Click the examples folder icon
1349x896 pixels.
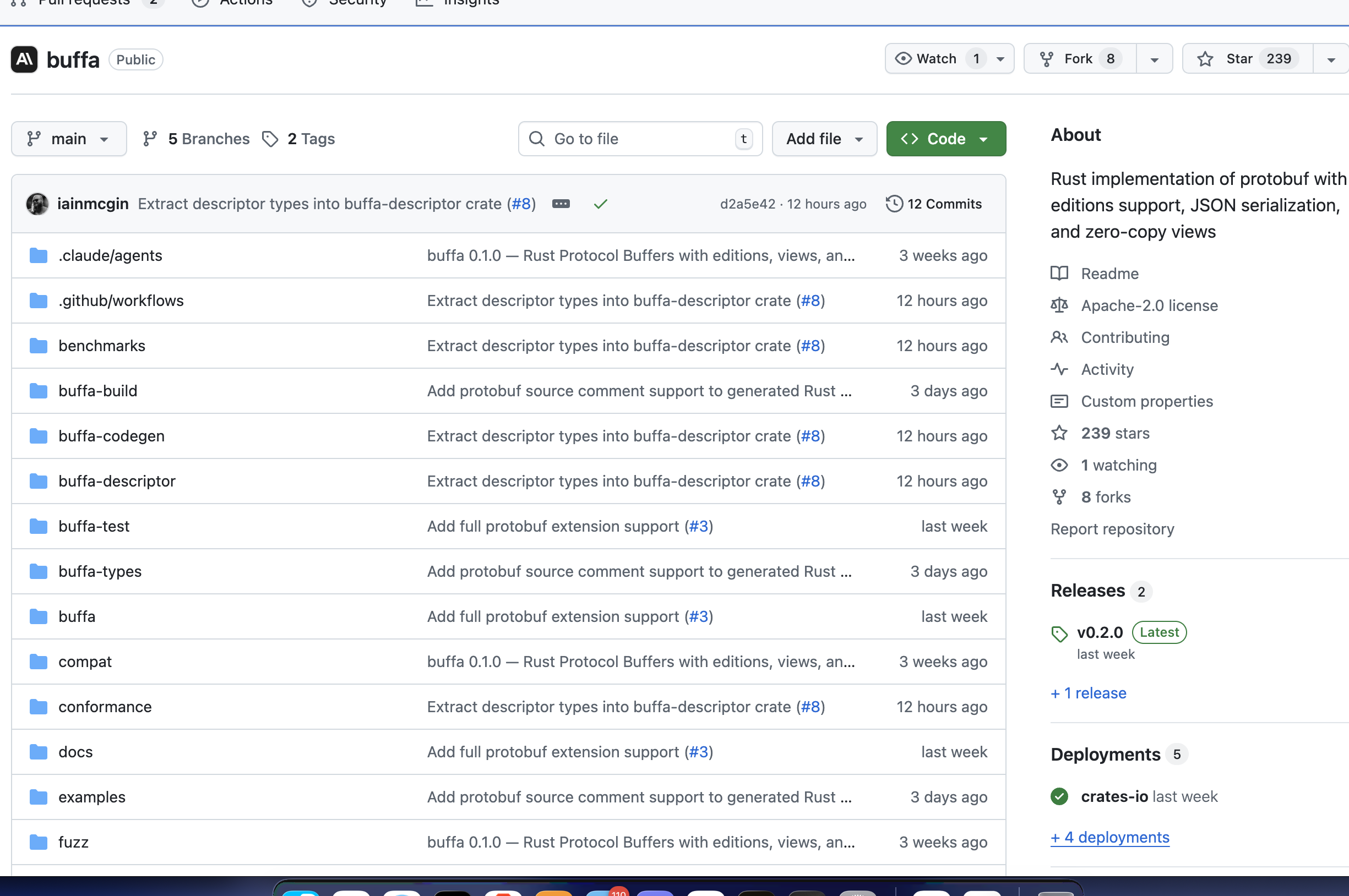[x=39, y=797]
